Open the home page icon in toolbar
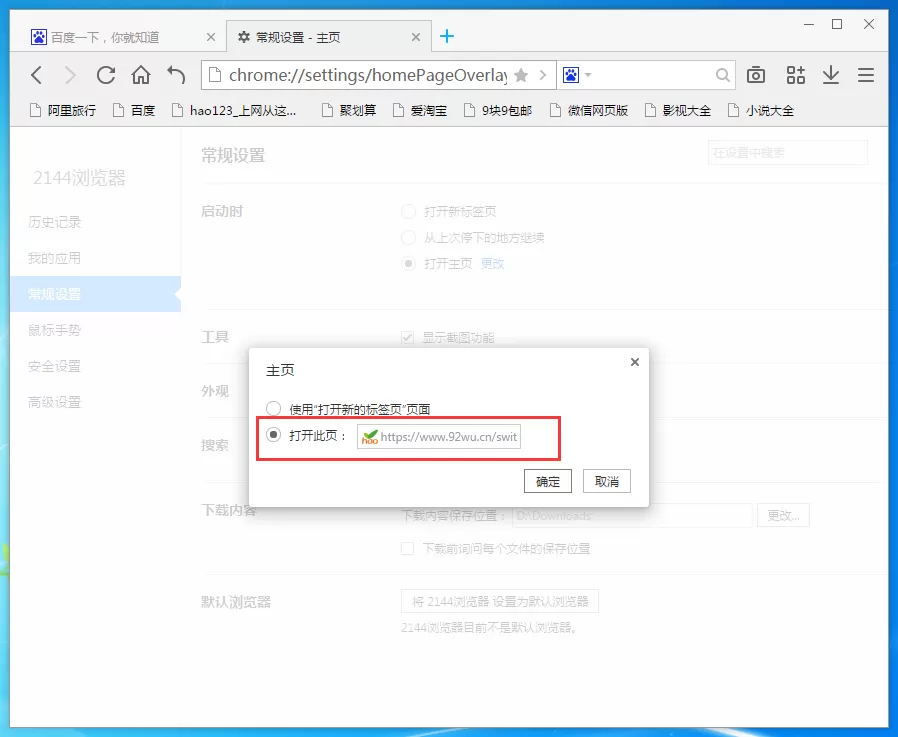This screenshot has width=898, height=737. (141, 75)
